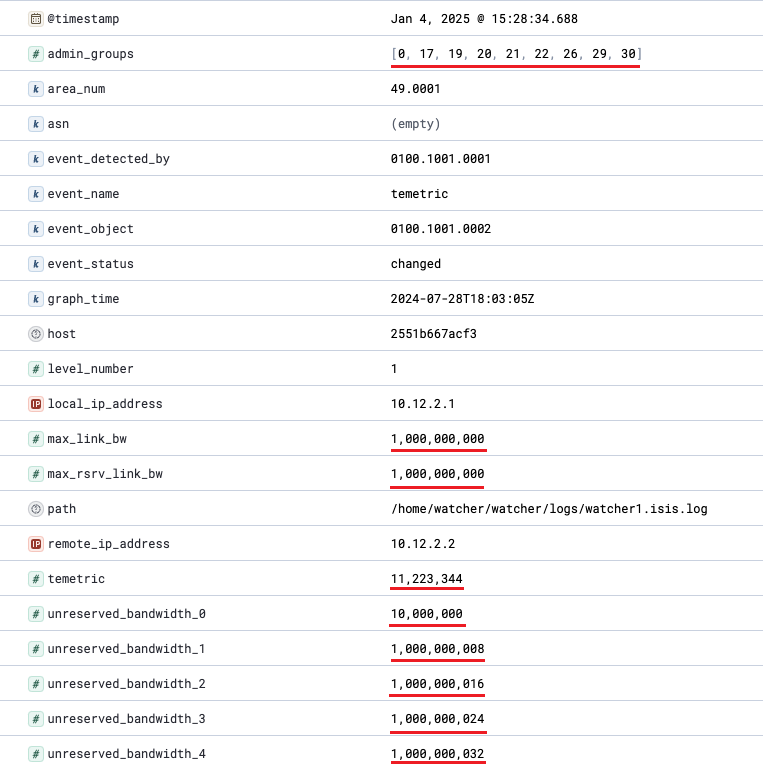Click the value 1,000,000,008
763x765 pixels.
click(437, 649)
